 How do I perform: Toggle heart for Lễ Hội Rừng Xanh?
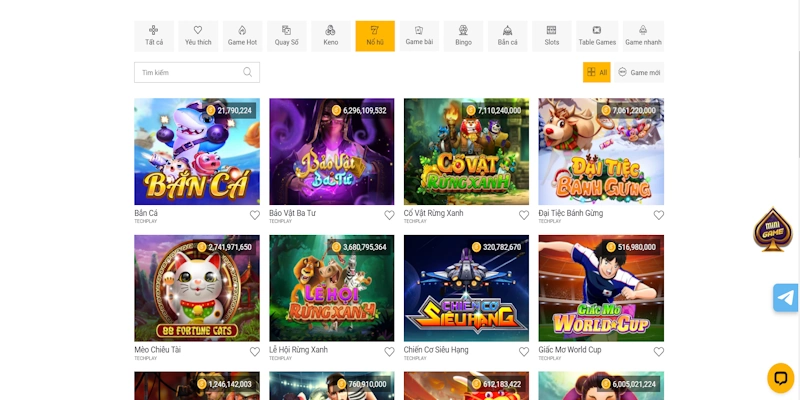click(x=389, y=352)
